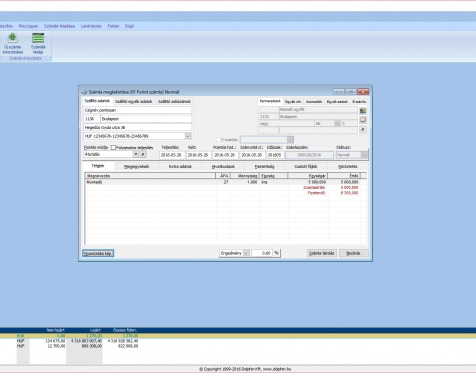Open the Engedmény dropdown
The height and width of the screenshot is (373, 476).
[x=246, y=253]
